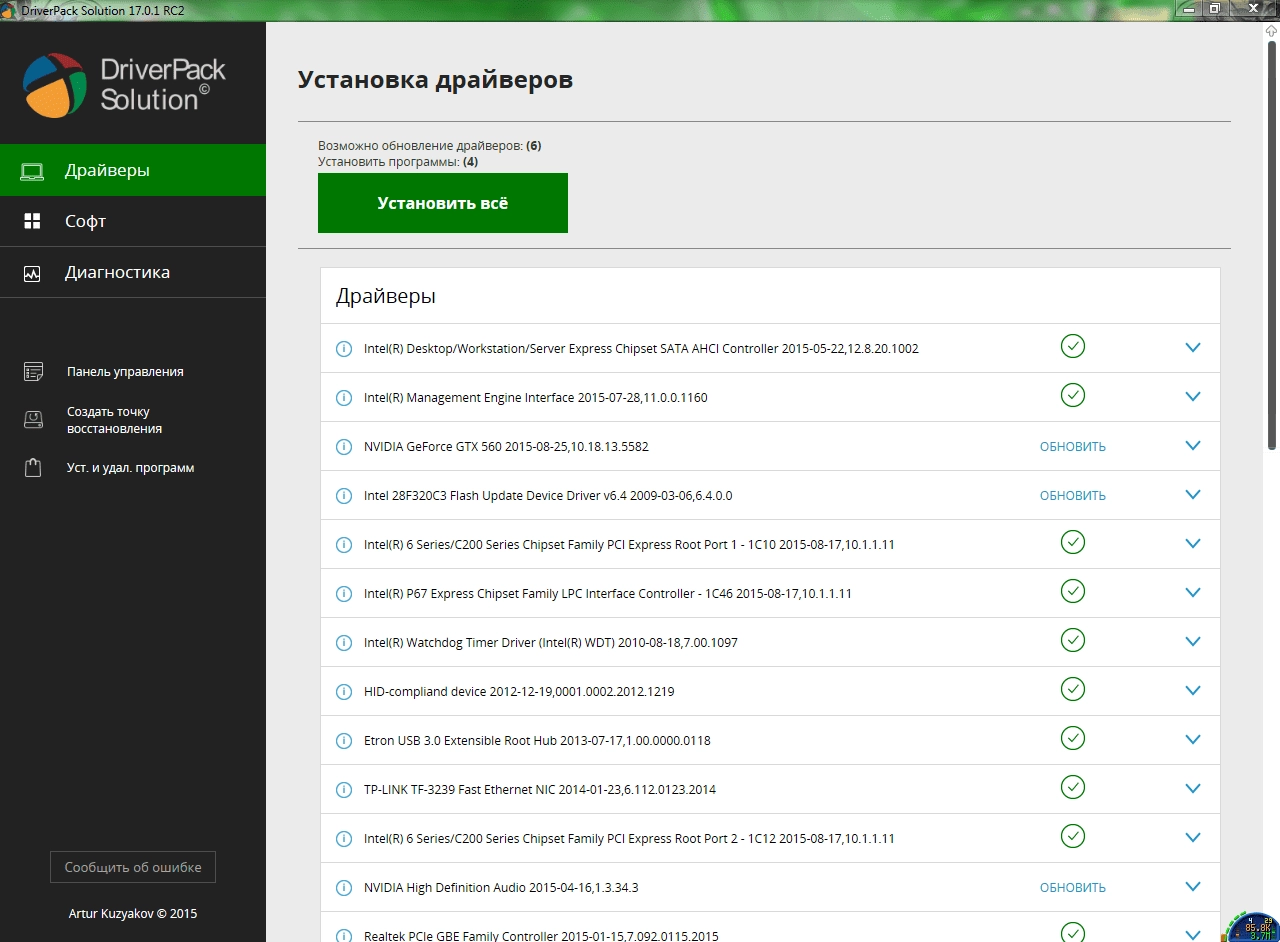The image size is (1280, 942).
Task: Click info icon for Management Engine Interface driver
Action: [x=344, y=398]
